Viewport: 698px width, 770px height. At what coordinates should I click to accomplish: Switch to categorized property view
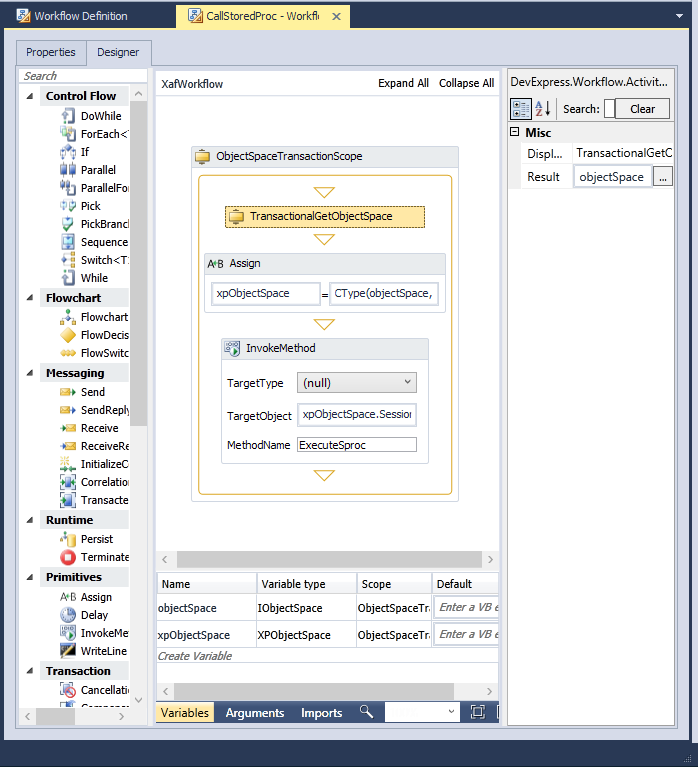(520, 109)
